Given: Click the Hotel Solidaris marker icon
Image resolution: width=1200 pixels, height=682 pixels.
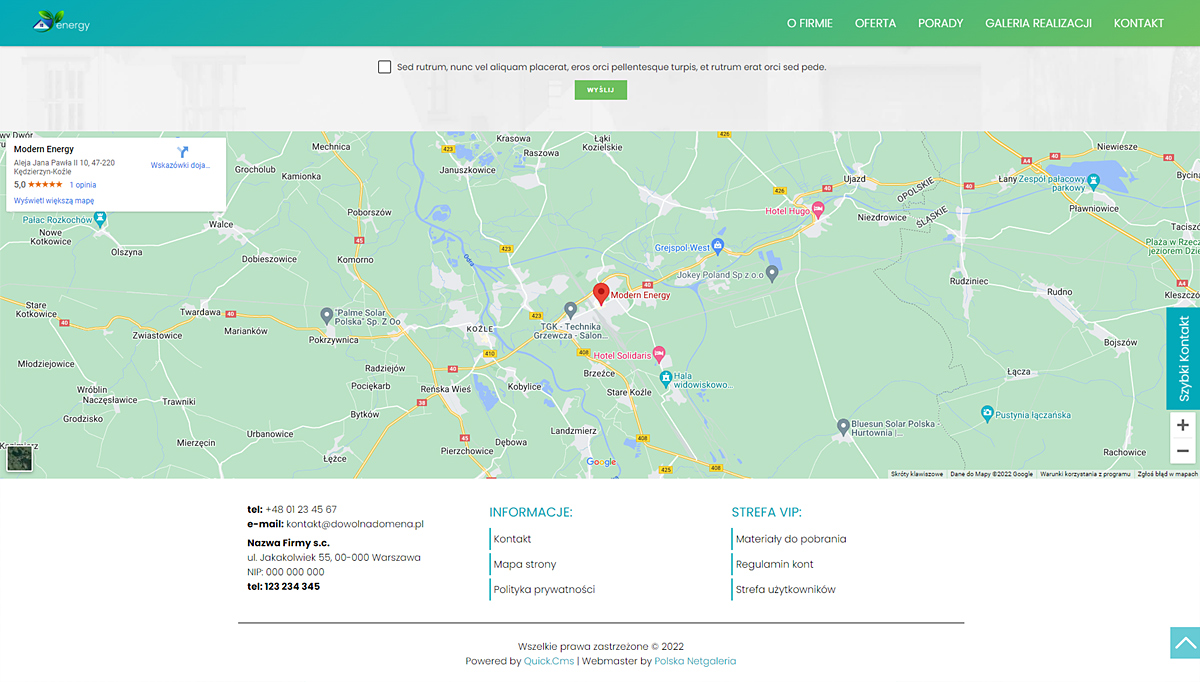Looking at the screenshot, I should click(659, 355).
